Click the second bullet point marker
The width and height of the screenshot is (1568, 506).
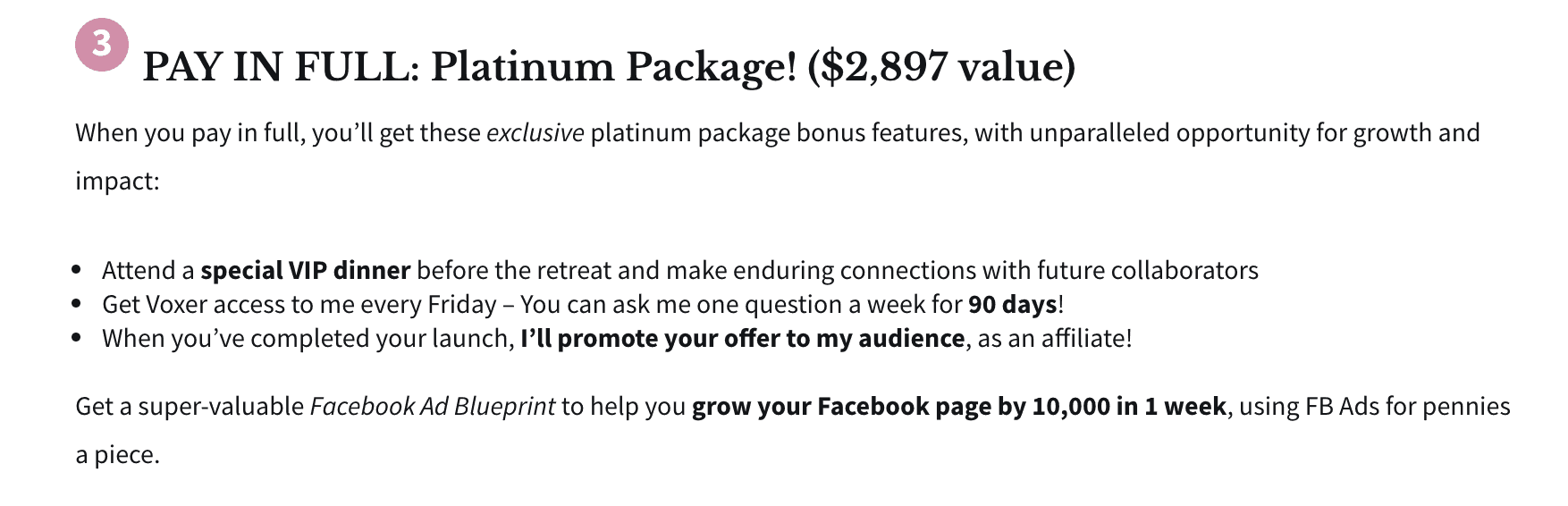pos(77,304)
